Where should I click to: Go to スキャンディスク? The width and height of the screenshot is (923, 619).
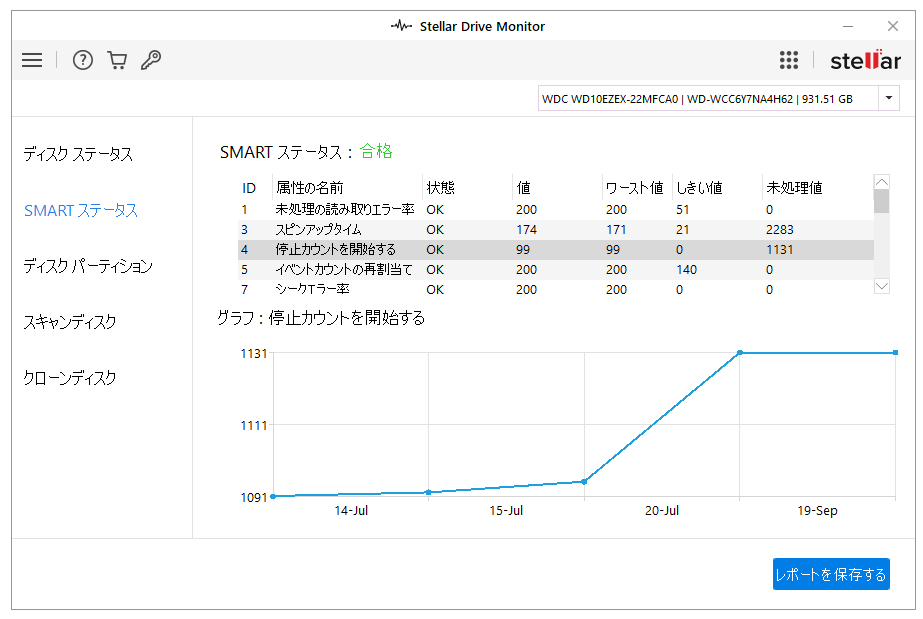(69, 322)
